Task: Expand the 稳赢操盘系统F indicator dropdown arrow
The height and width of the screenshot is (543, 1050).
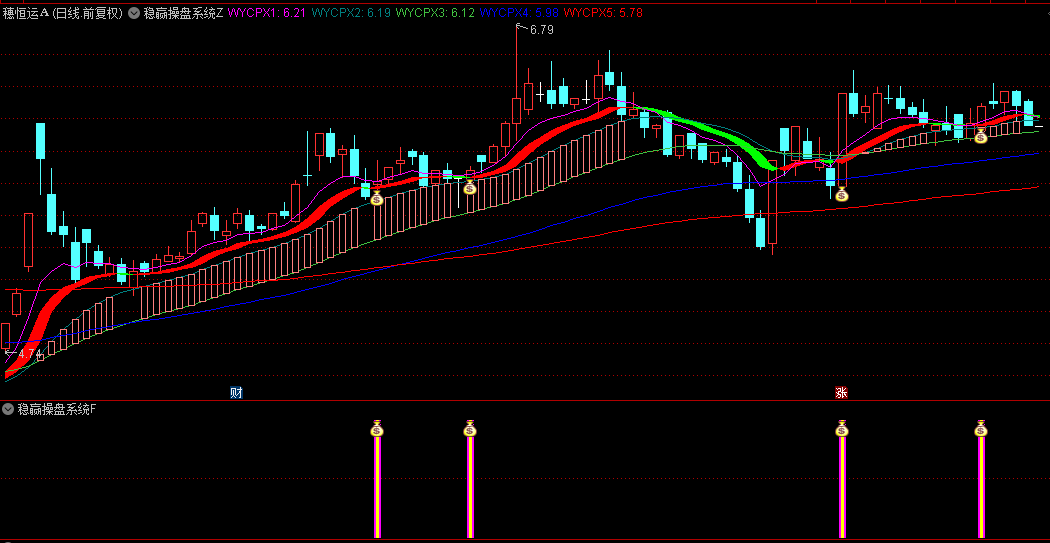Action: click(x=8, y=409)
